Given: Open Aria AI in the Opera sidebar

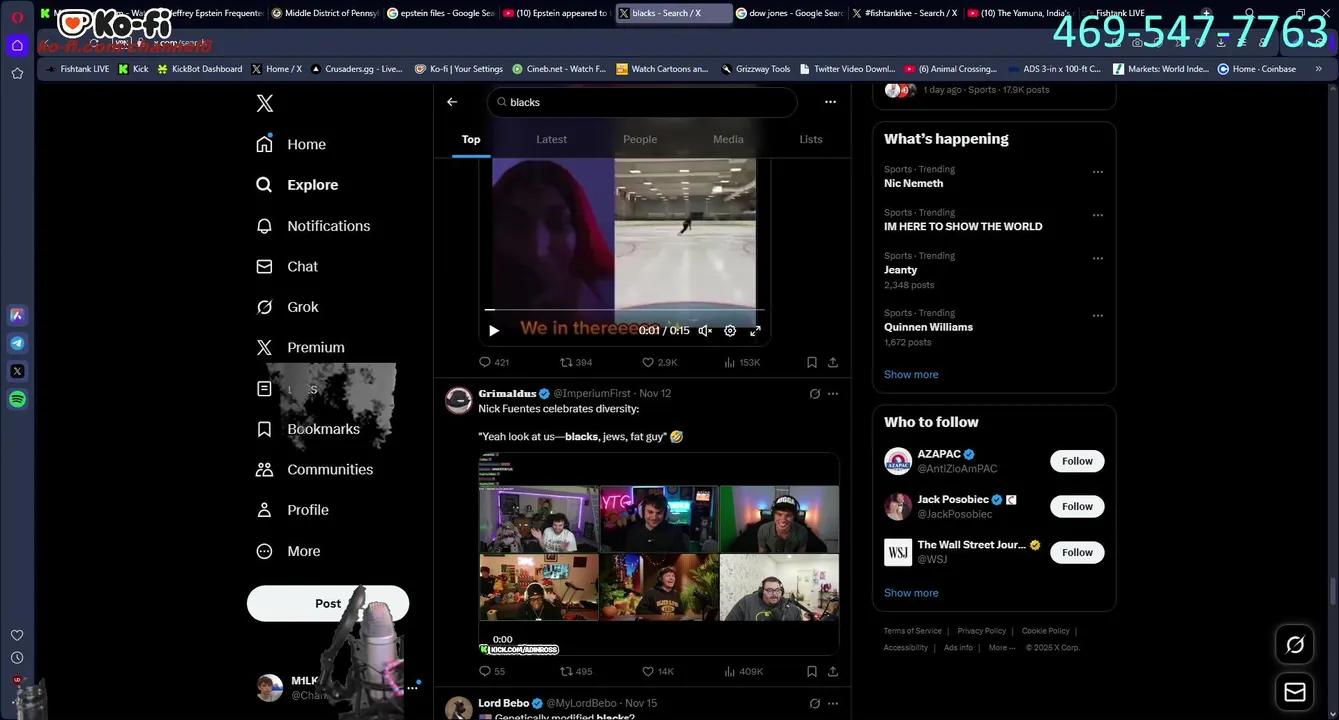Looking at the screenshot, I should [x=17, y=315].
